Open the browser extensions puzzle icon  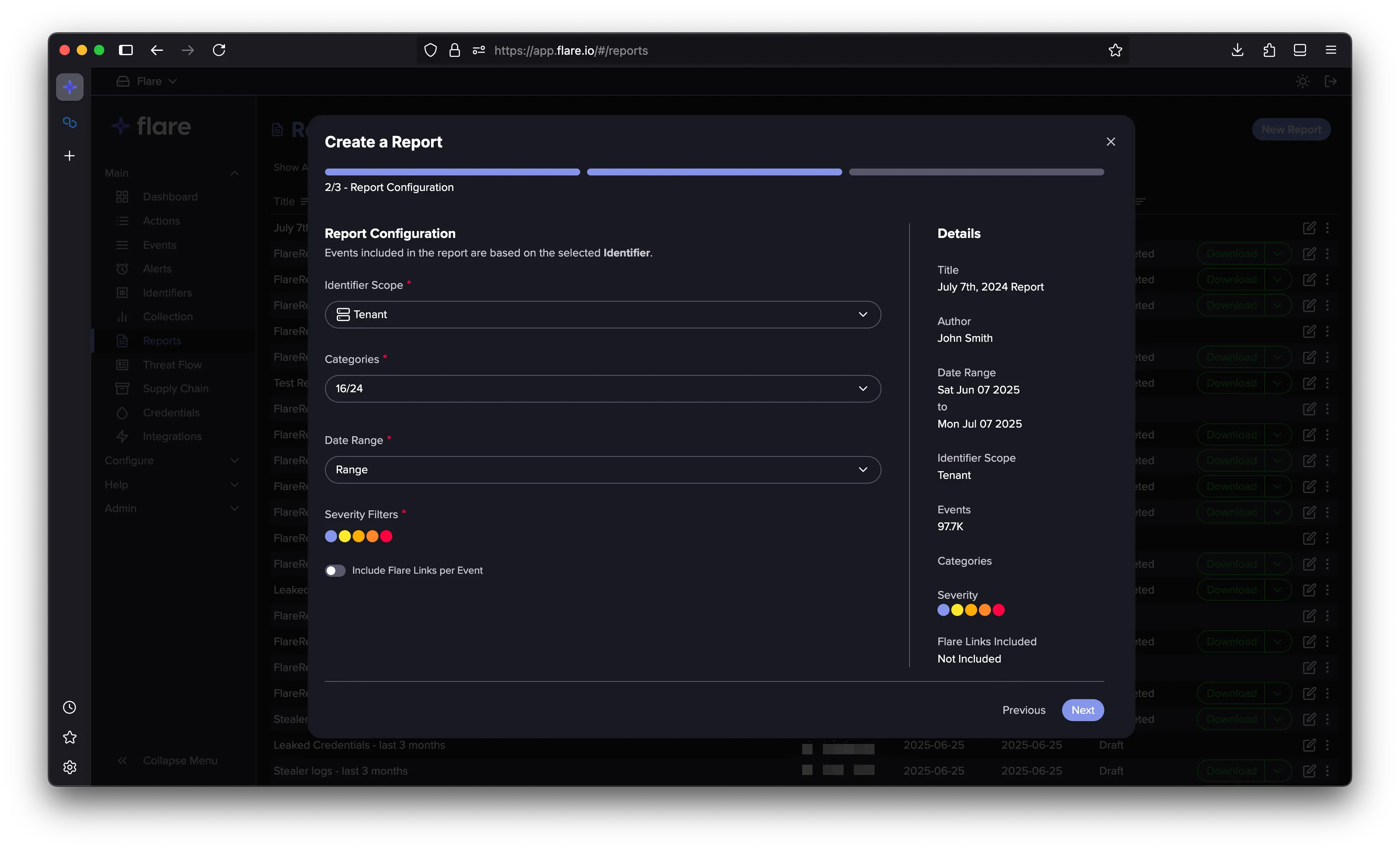[1269, 50]
